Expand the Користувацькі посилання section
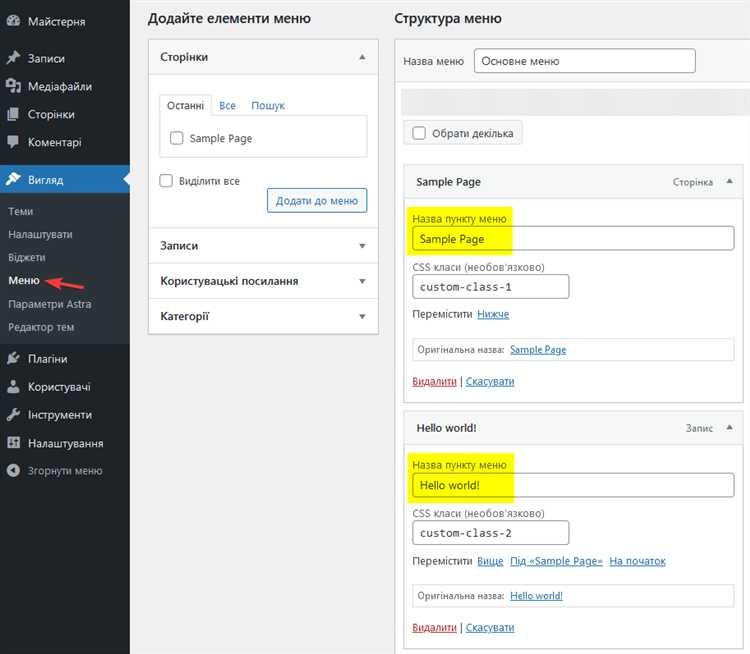This screenshot has width=750, height=654. click(362, 282)
